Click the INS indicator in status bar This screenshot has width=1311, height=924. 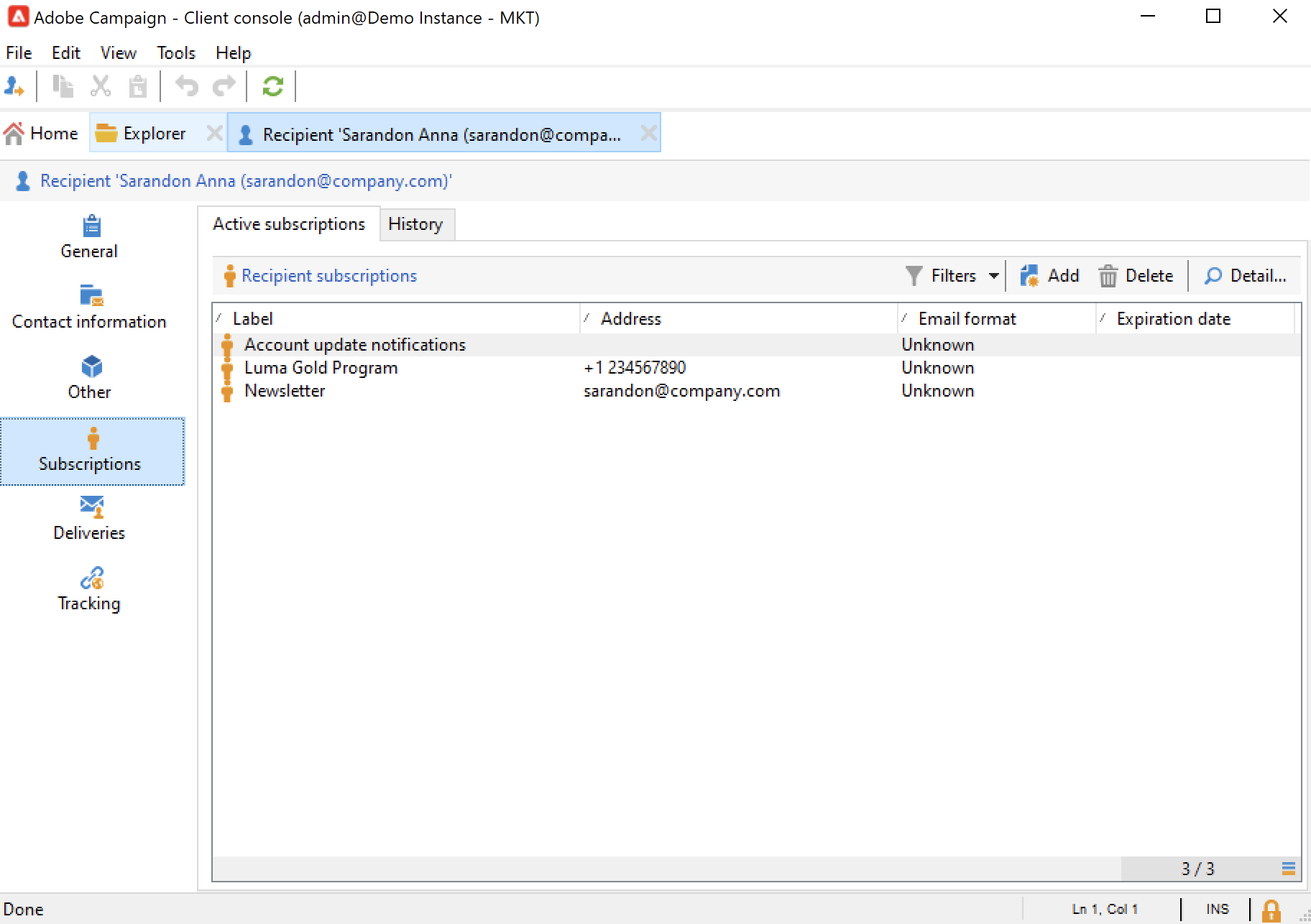(x=1218, y=910)
